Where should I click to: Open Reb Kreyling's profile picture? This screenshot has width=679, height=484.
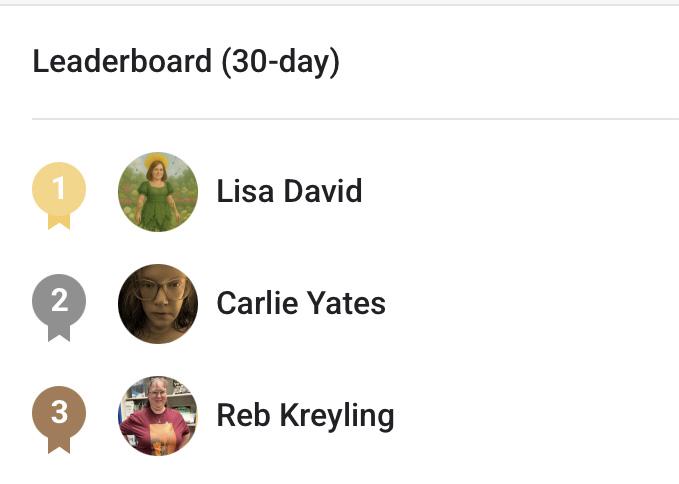click(158, 415)
